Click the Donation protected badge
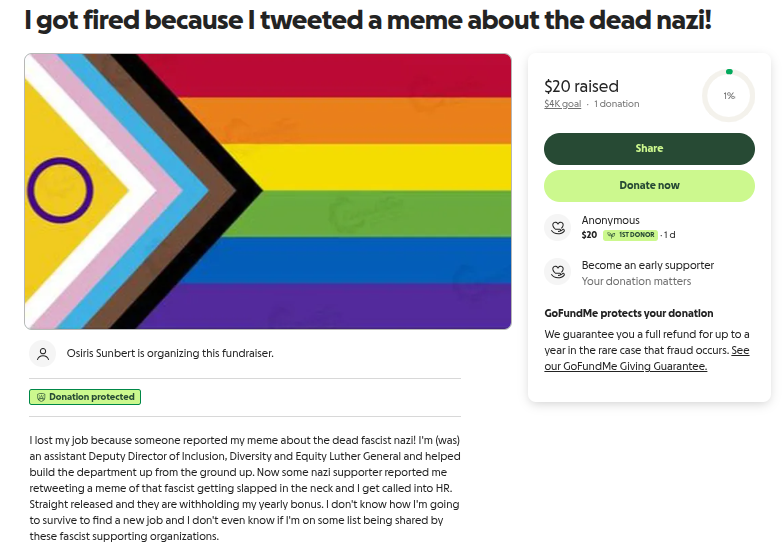This screenshot has height=550, width=783. (x=85, y=397)
